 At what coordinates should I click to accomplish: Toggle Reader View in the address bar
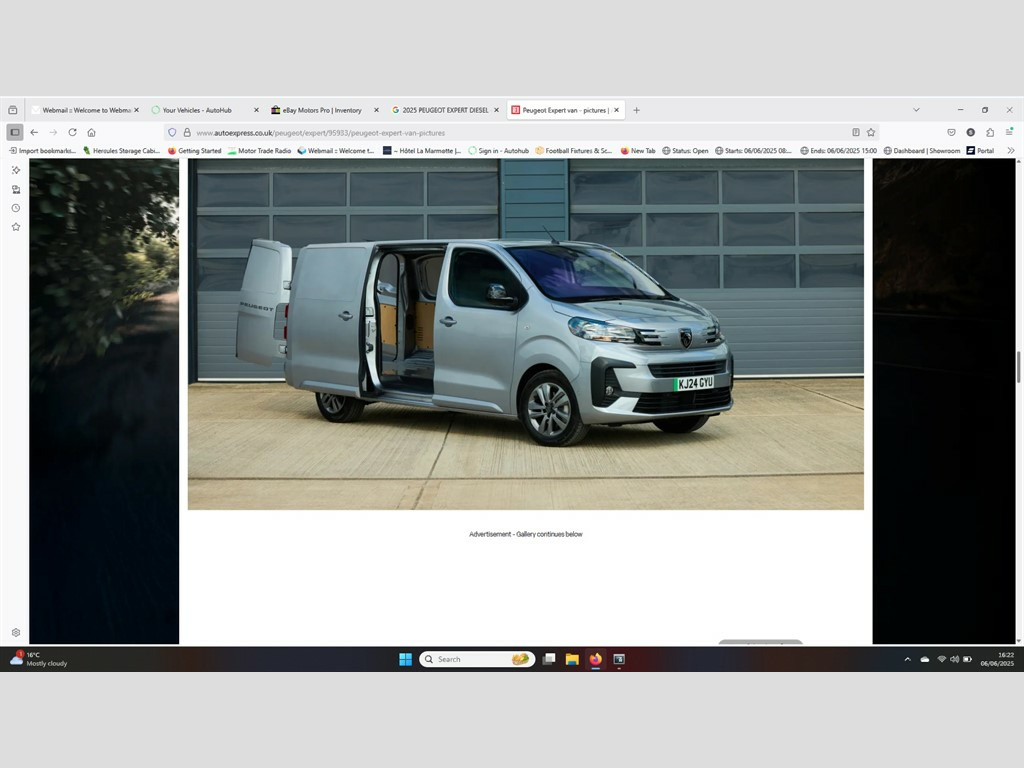click(x=856, y=132)
